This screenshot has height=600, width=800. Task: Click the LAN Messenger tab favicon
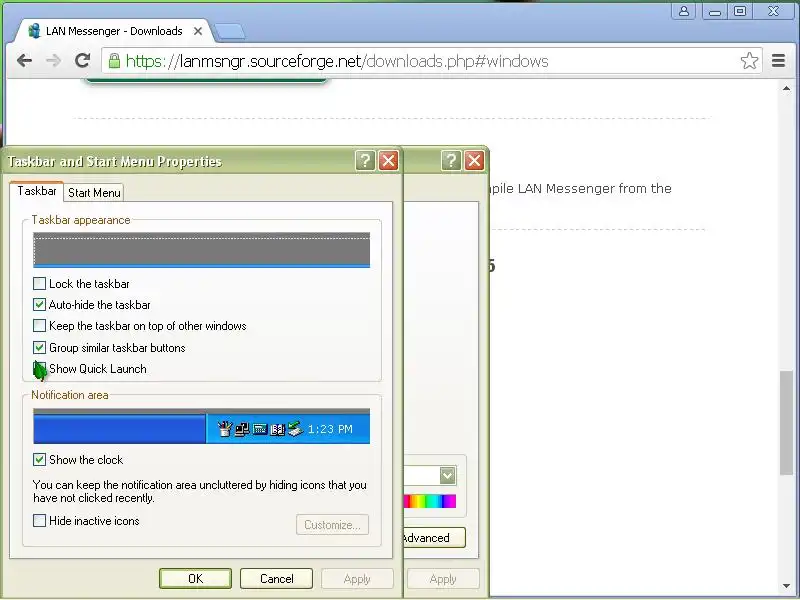tap(34, 31)
